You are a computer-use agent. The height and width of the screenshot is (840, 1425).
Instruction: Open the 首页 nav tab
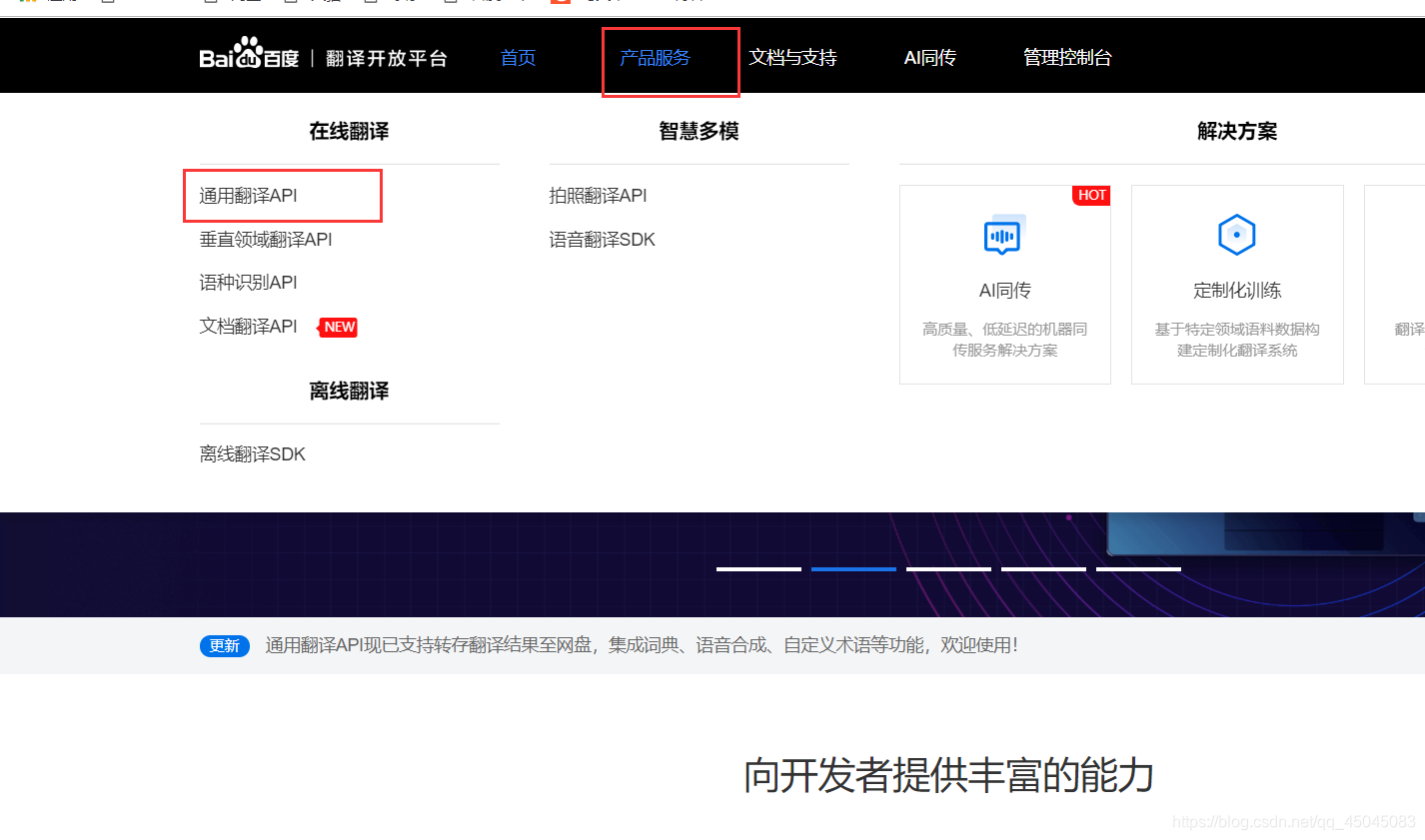point(518,57)
